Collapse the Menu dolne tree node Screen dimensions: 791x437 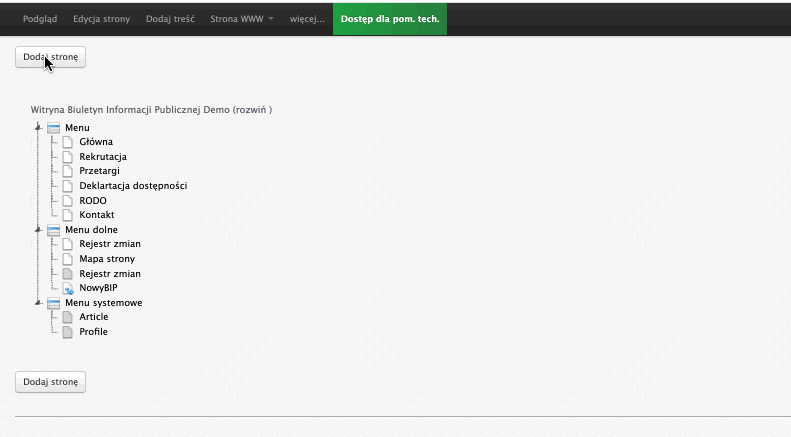(38, 230)
